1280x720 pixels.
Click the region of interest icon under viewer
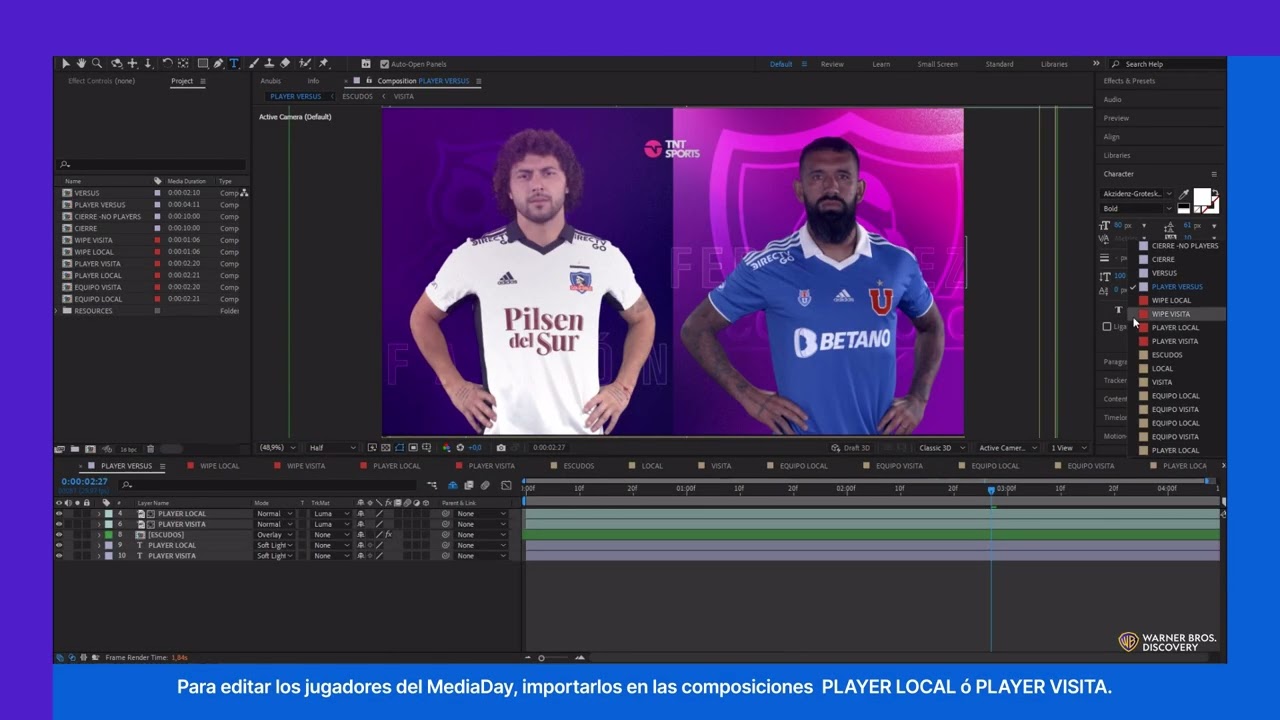[413, 447]
